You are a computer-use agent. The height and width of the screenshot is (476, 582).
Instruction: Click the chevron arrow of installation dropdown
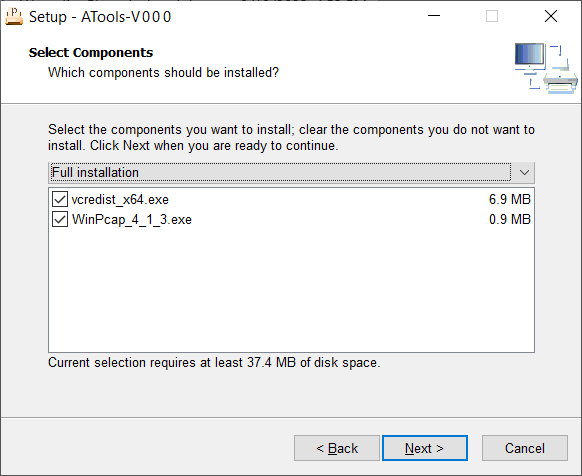[x=524, y=173]
